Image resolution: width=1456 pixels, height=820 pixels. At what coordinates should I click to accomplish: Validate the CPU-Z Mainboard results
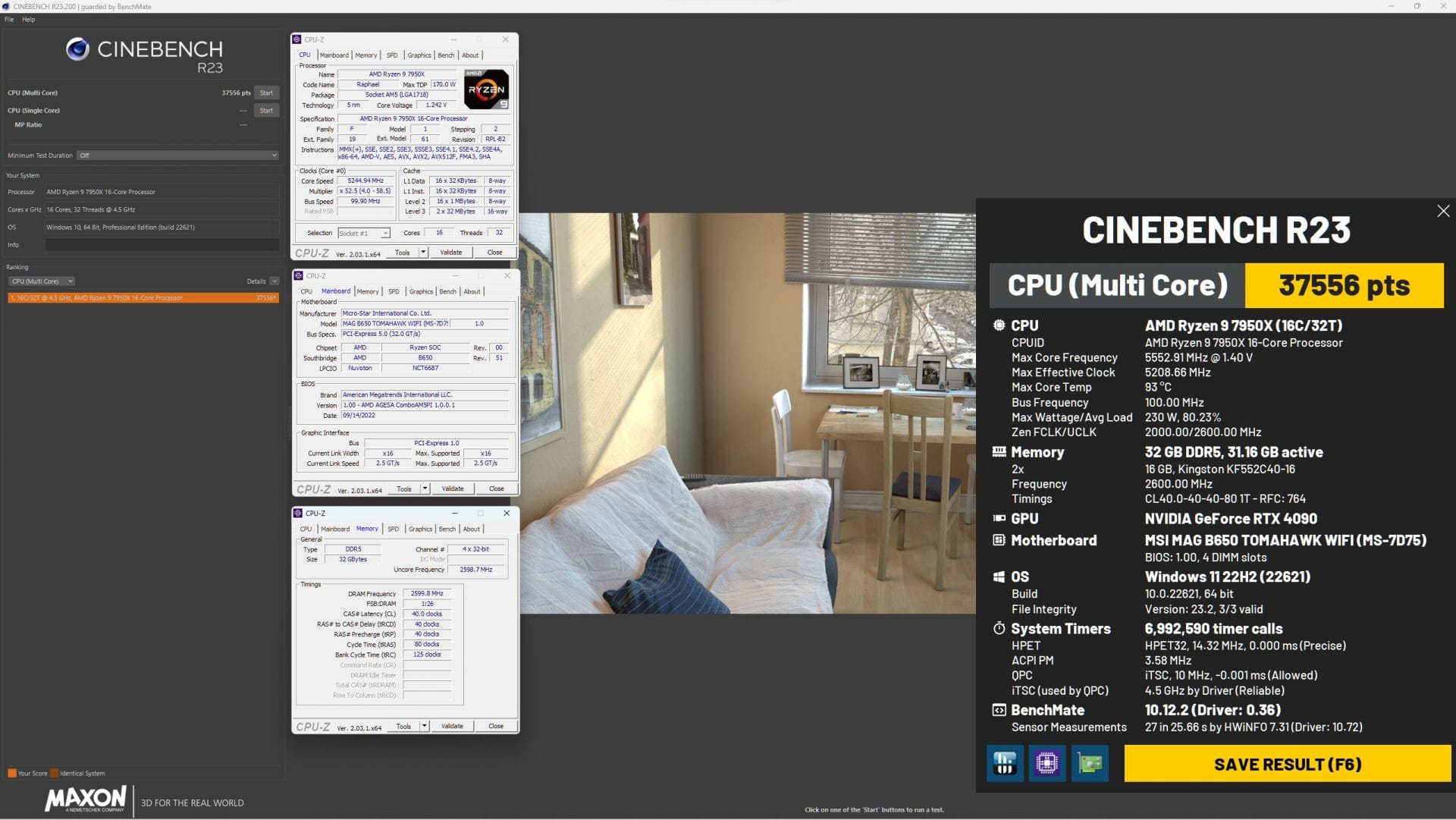pos(453,489)
